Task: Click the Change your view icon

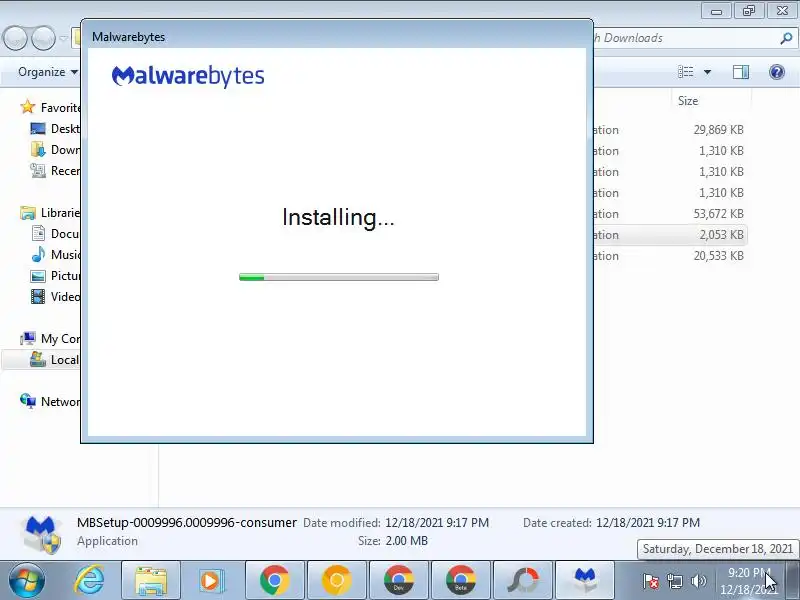Action: click(x=686, y=72)
